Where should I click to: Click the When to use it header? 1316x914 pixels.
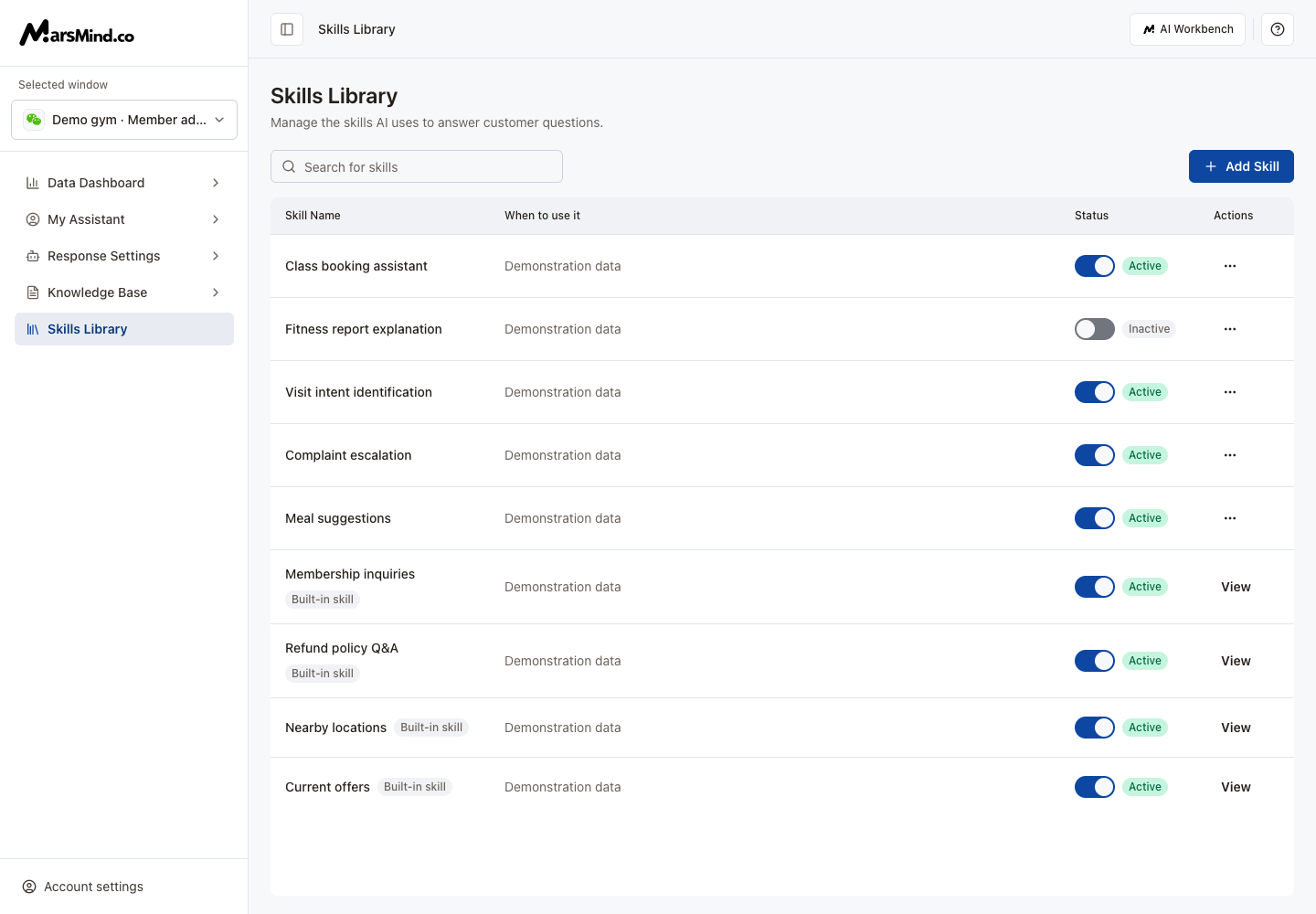pyautogui.click(x=542, y=216)
